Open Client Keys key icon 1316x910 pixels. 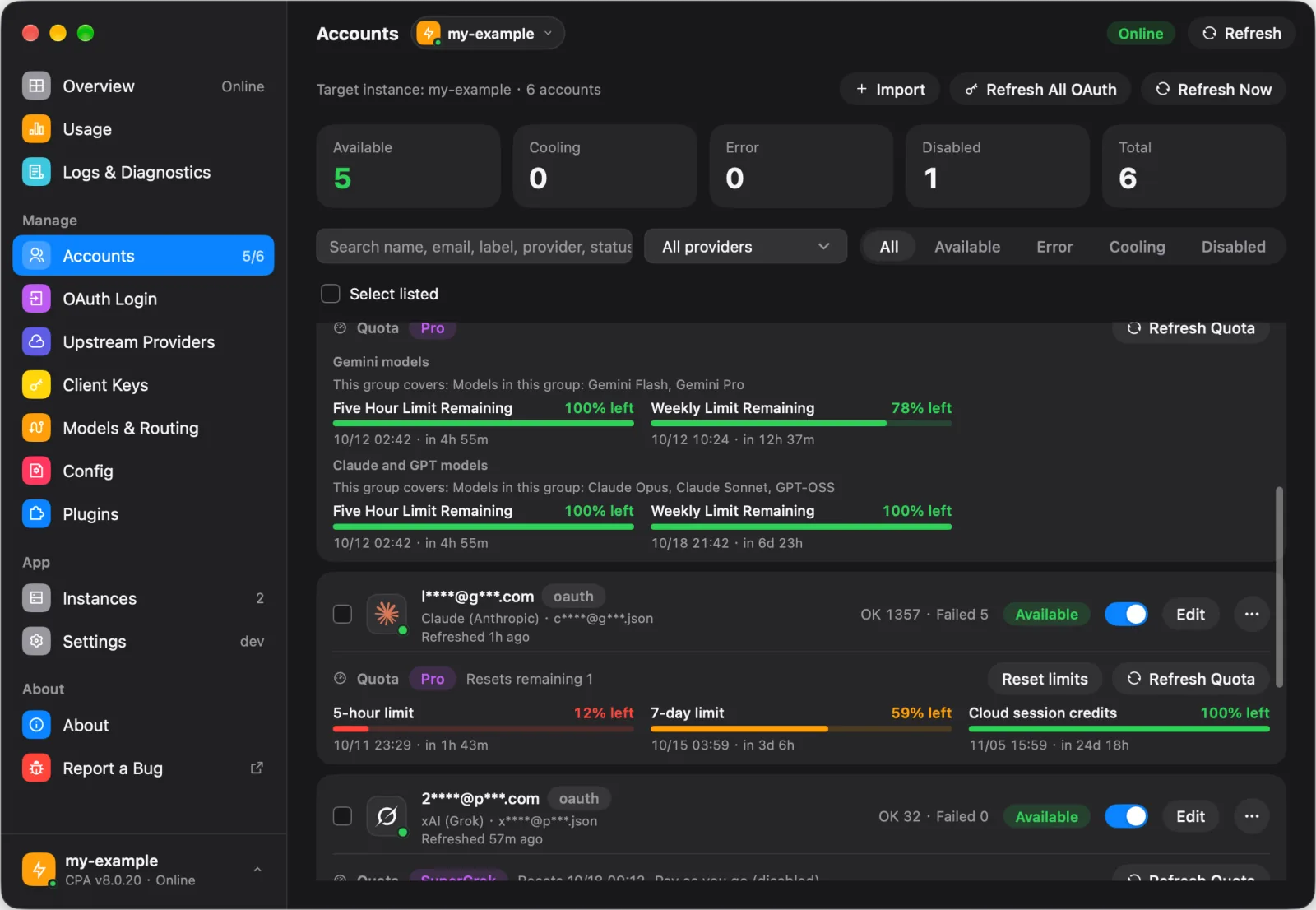pyautogui.click(x=36, y=385)
